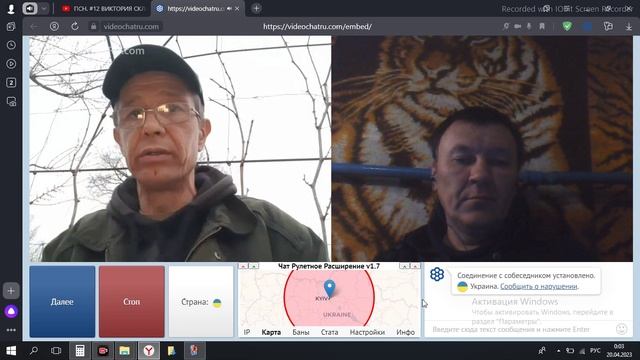Launch Alice assistant from sidebar
The height and width of the screenshot is (360, 640).
[11, 312]
